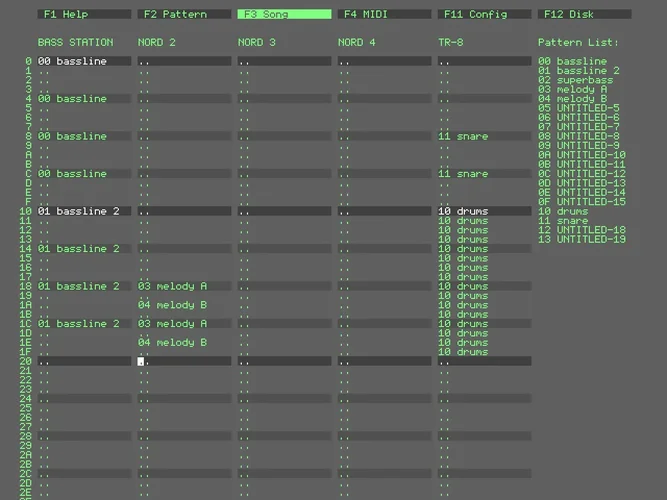Pick '0F UNTITLED-15' in Pattern List
This screenshot has height=500, width=667.
click(x=581, y=201)
